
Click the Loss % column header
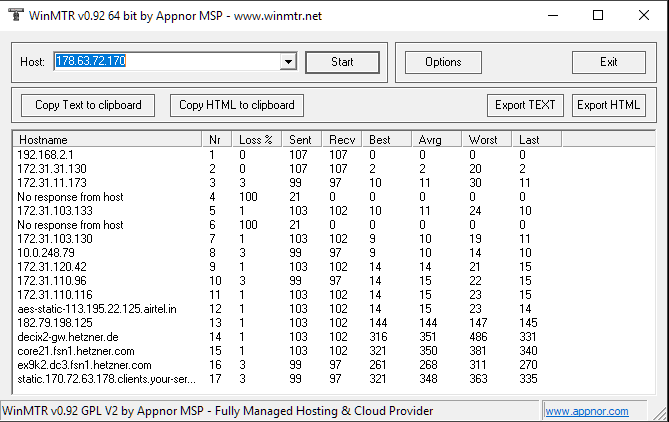pyautogui.click(x=257, y=140)
